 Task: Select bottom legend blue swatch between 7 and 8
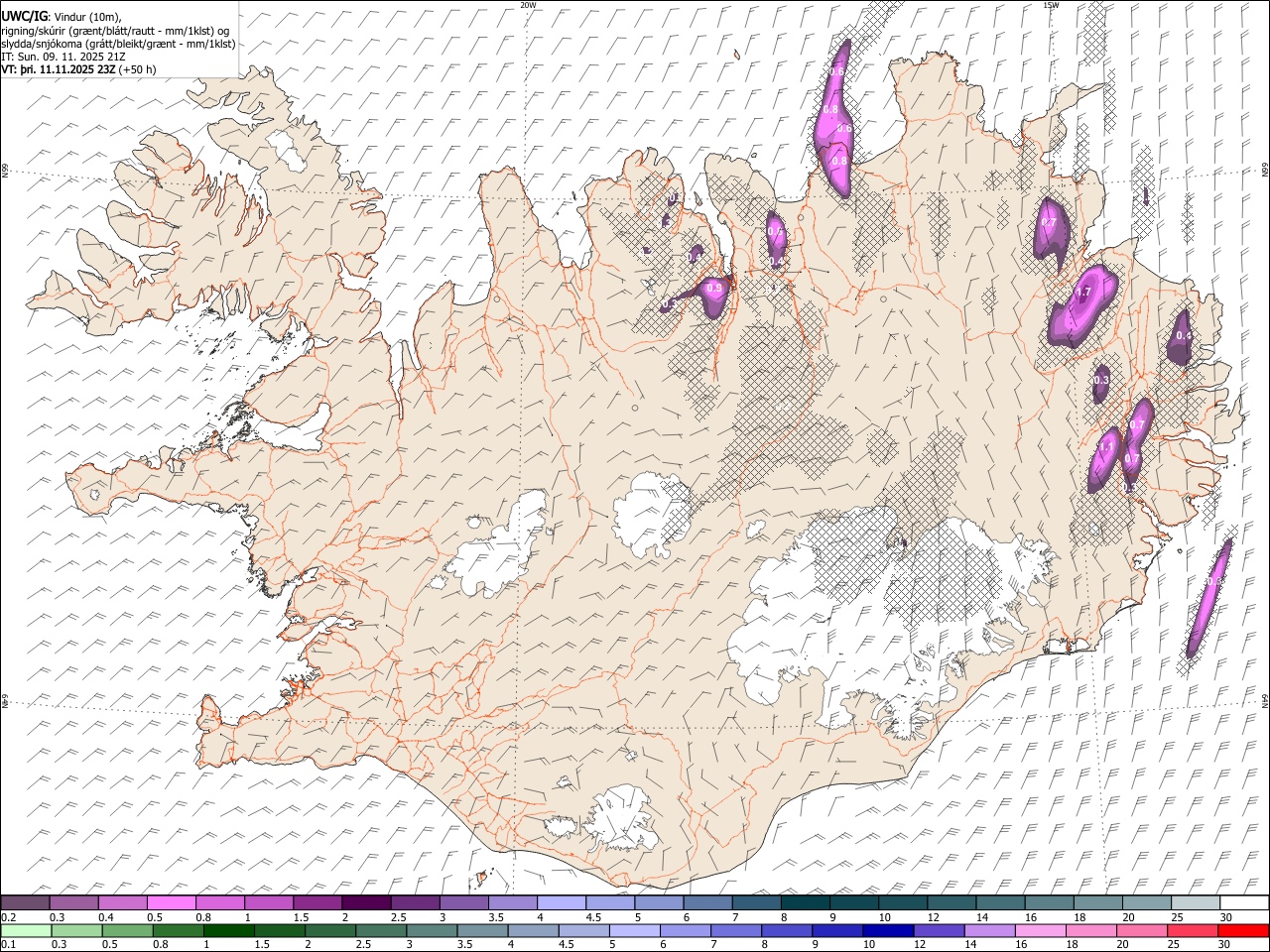[x=735, y=930]
